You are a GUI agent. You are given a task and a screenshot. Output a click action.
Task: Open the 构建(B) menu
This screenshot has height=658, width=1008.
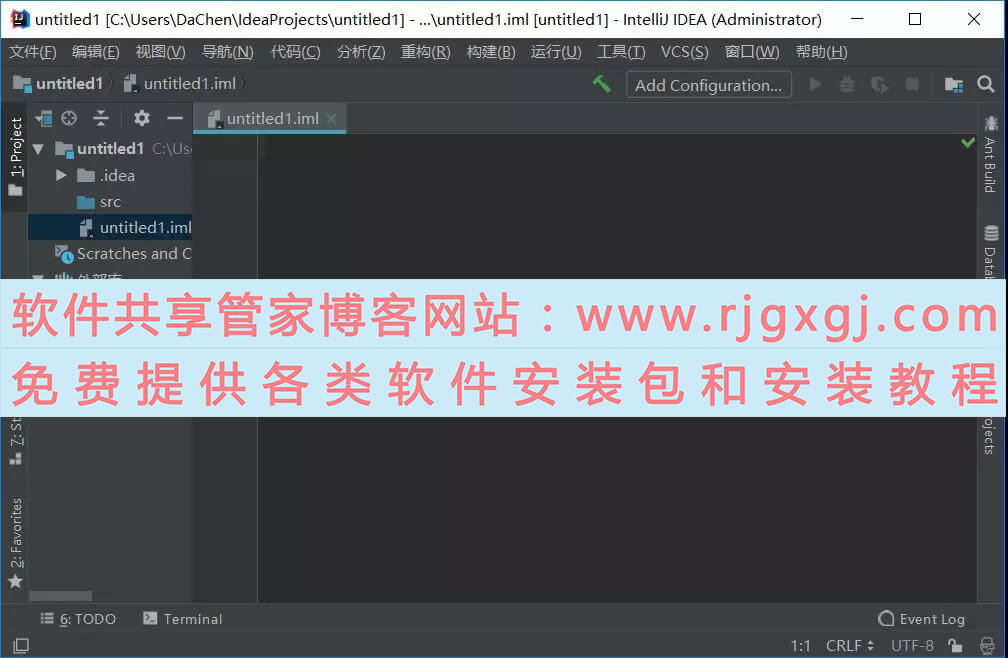[490, 51]
